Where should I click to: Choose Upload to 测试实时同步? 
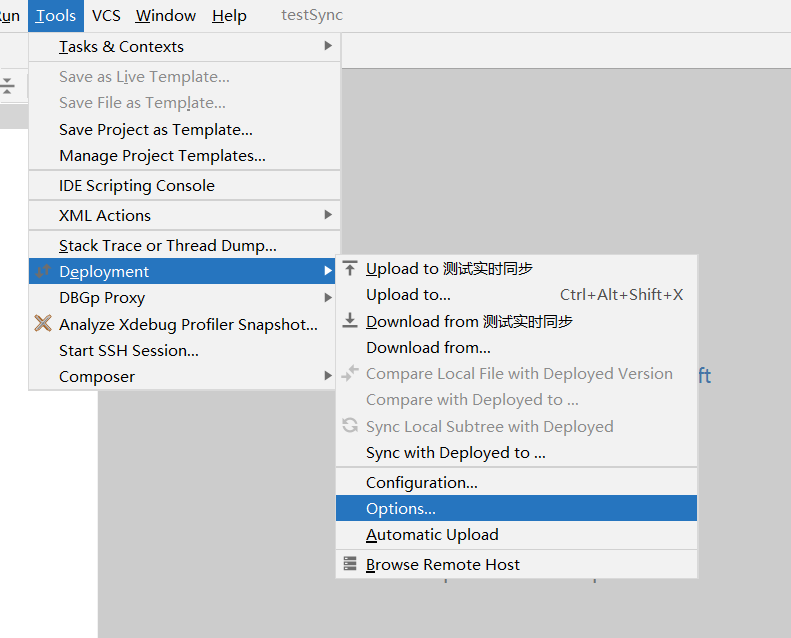pos(517,268)
